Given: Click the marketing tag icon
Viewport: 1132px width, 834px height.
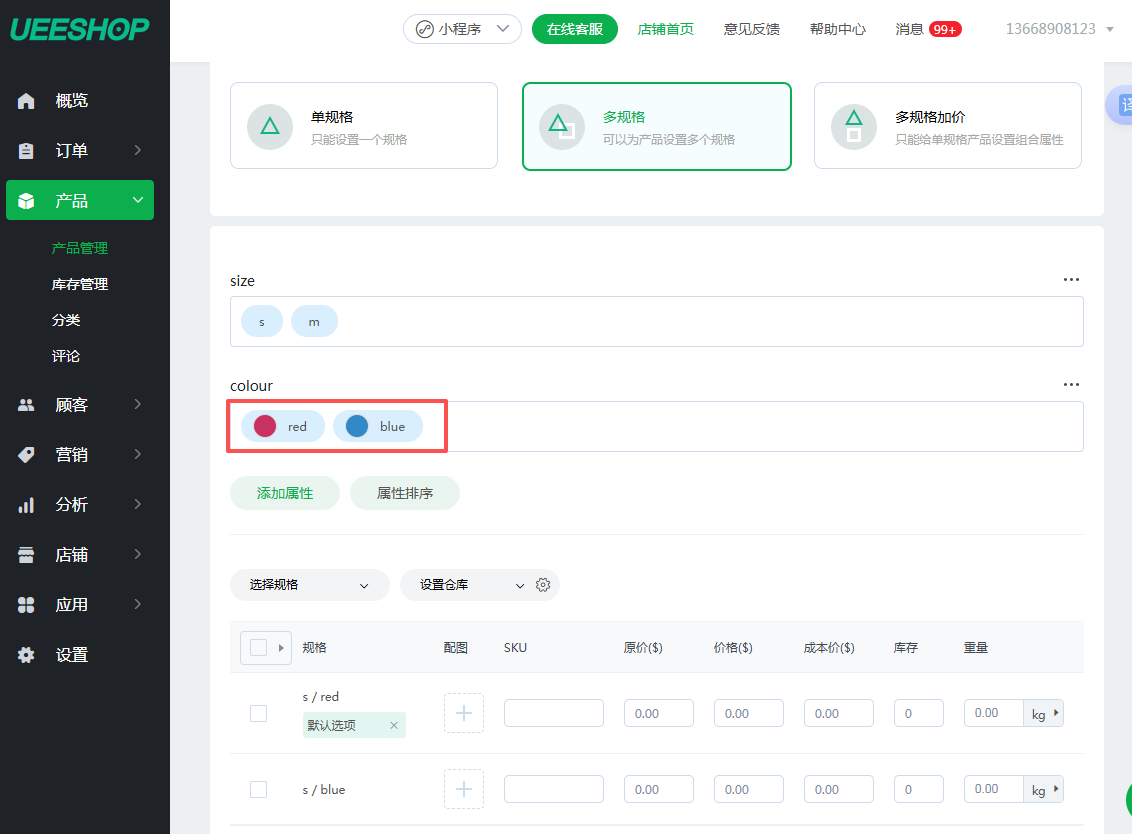Looking at the screenshot, I should 27,455.
